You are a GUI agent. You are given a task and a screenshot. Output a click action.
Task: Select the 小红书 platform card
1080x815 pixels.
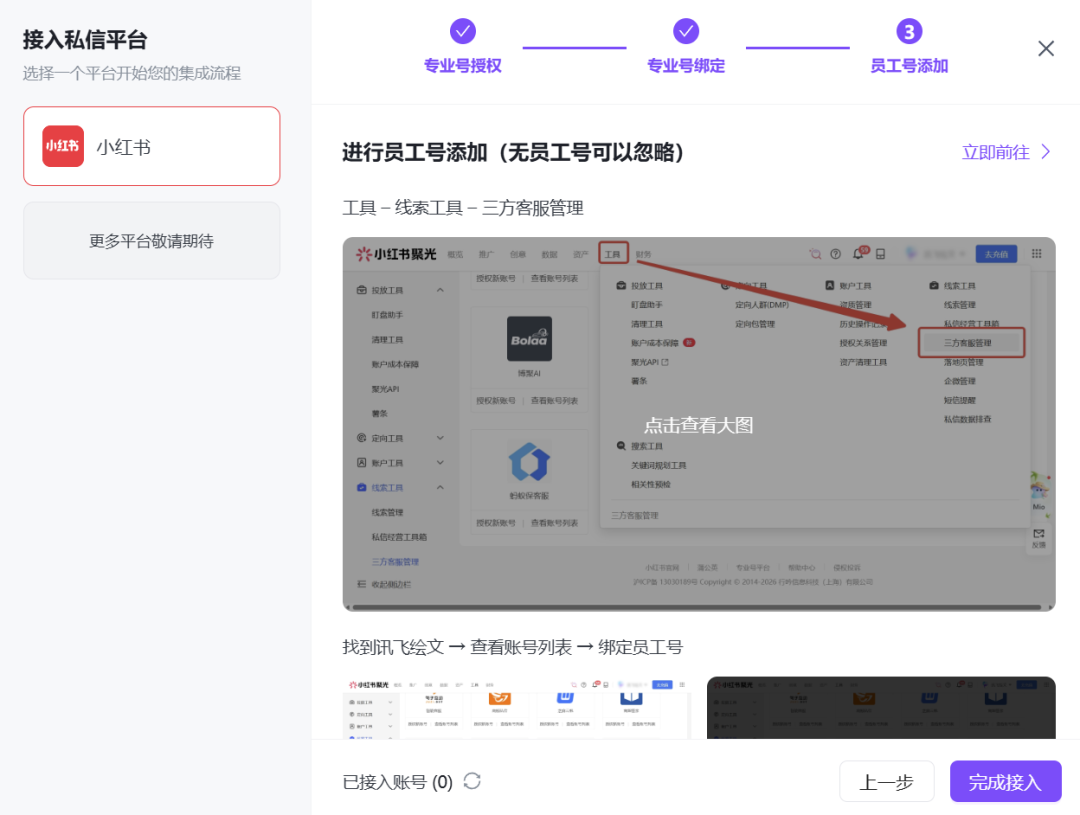152,146
